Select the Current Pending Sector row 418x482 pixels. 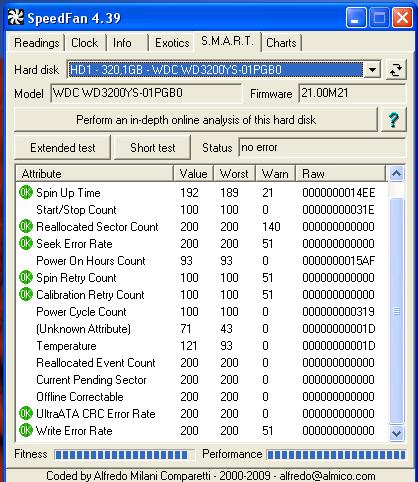202,380
